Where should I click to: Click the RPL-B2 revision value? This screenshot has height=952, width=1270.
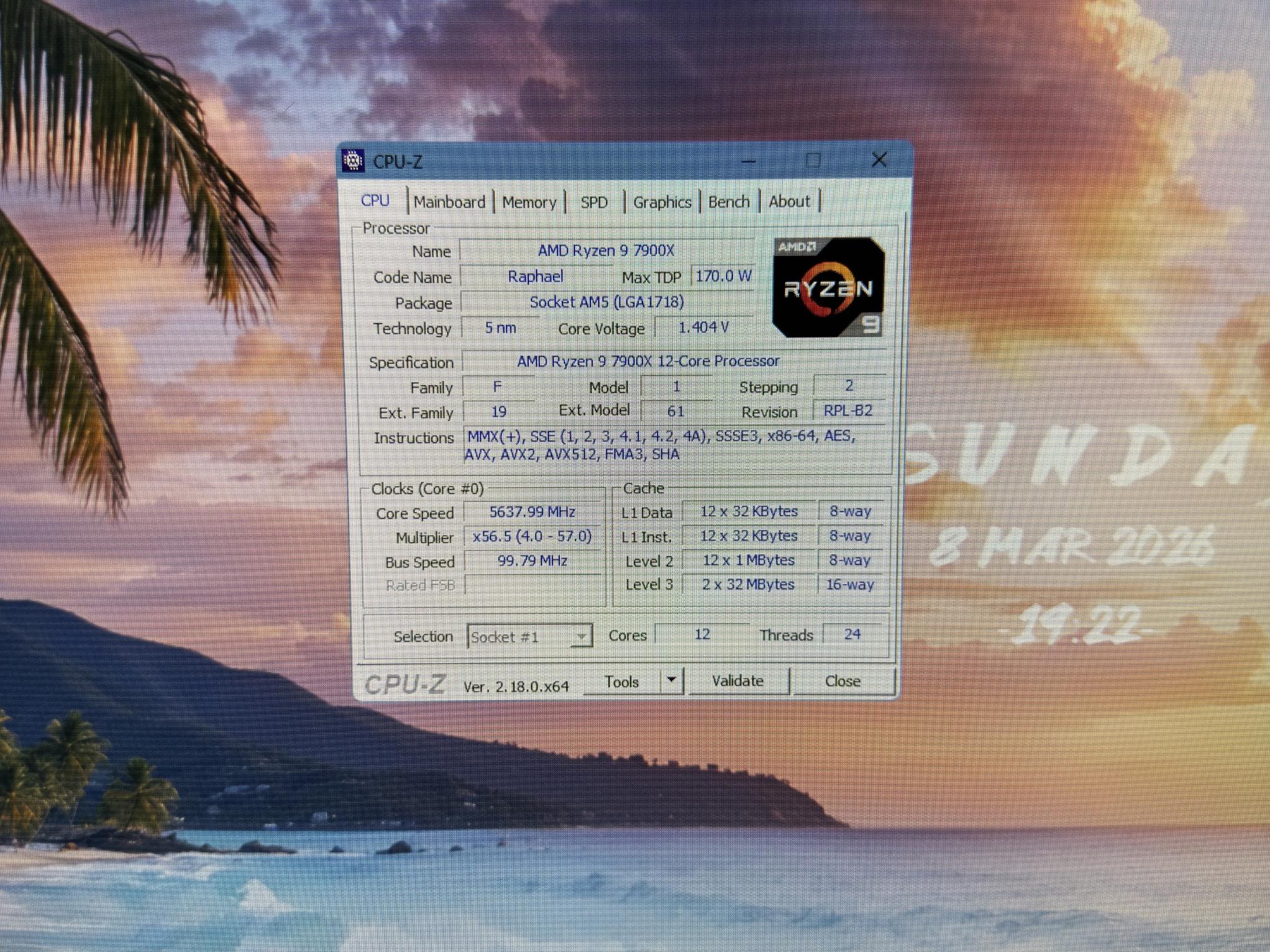pos(848,410)
